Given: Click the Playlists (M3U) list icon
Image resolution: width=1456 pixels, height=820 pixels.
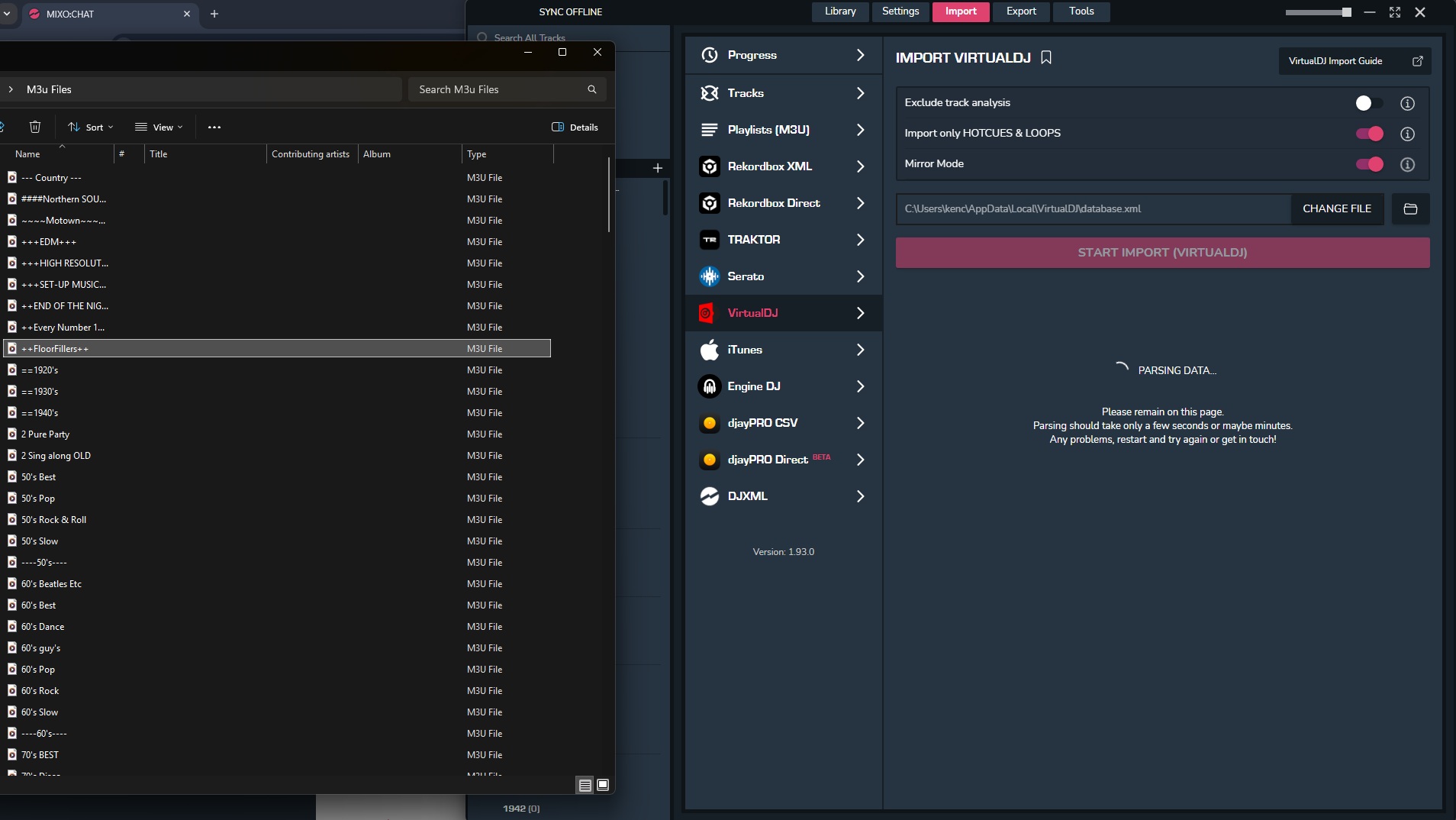Looking at the screenshot, I should (710, 130).
